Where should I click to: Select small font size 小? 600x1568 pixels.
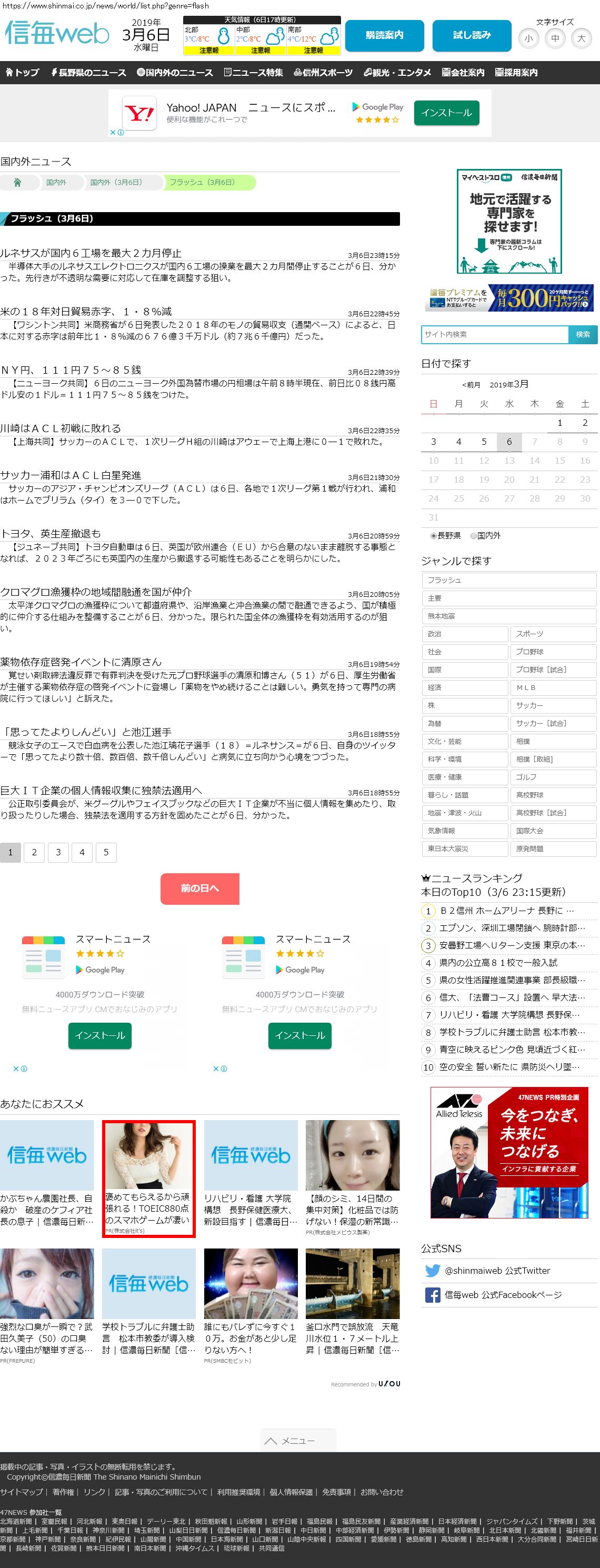click(x=528, y=38)
